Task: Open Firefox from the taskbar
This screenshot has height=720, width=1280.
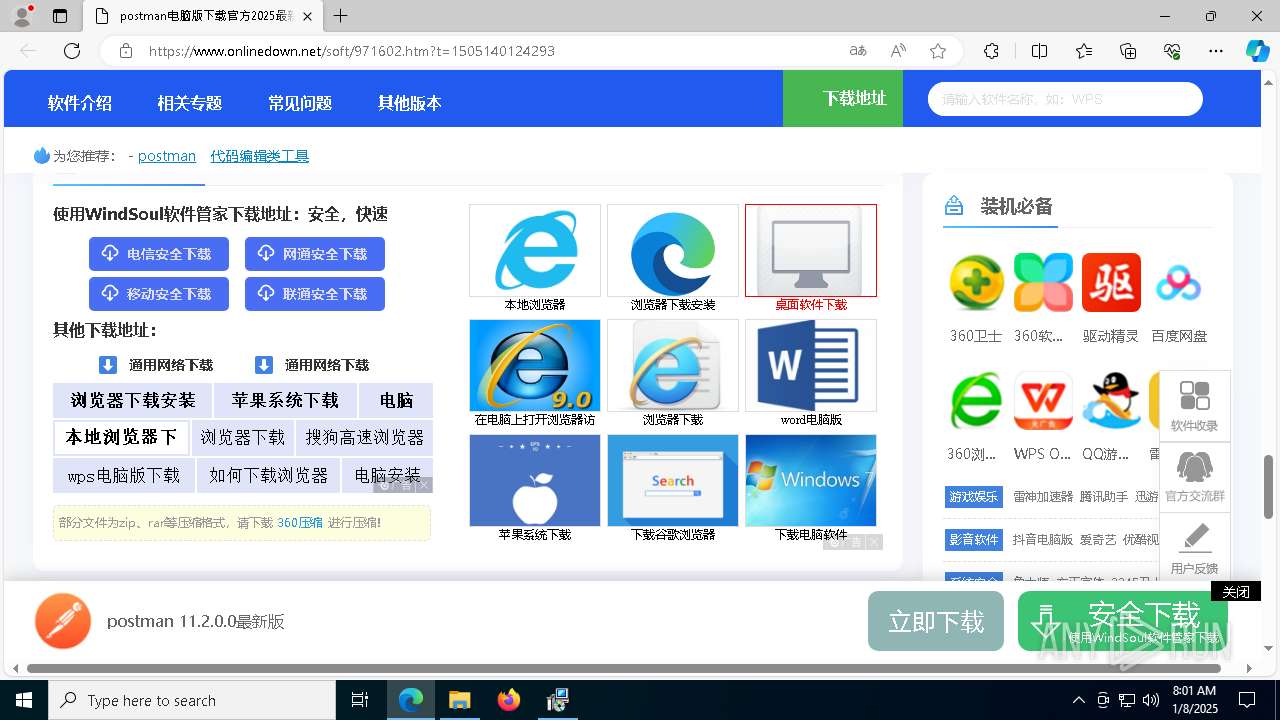Action: [x=509, y=700]
